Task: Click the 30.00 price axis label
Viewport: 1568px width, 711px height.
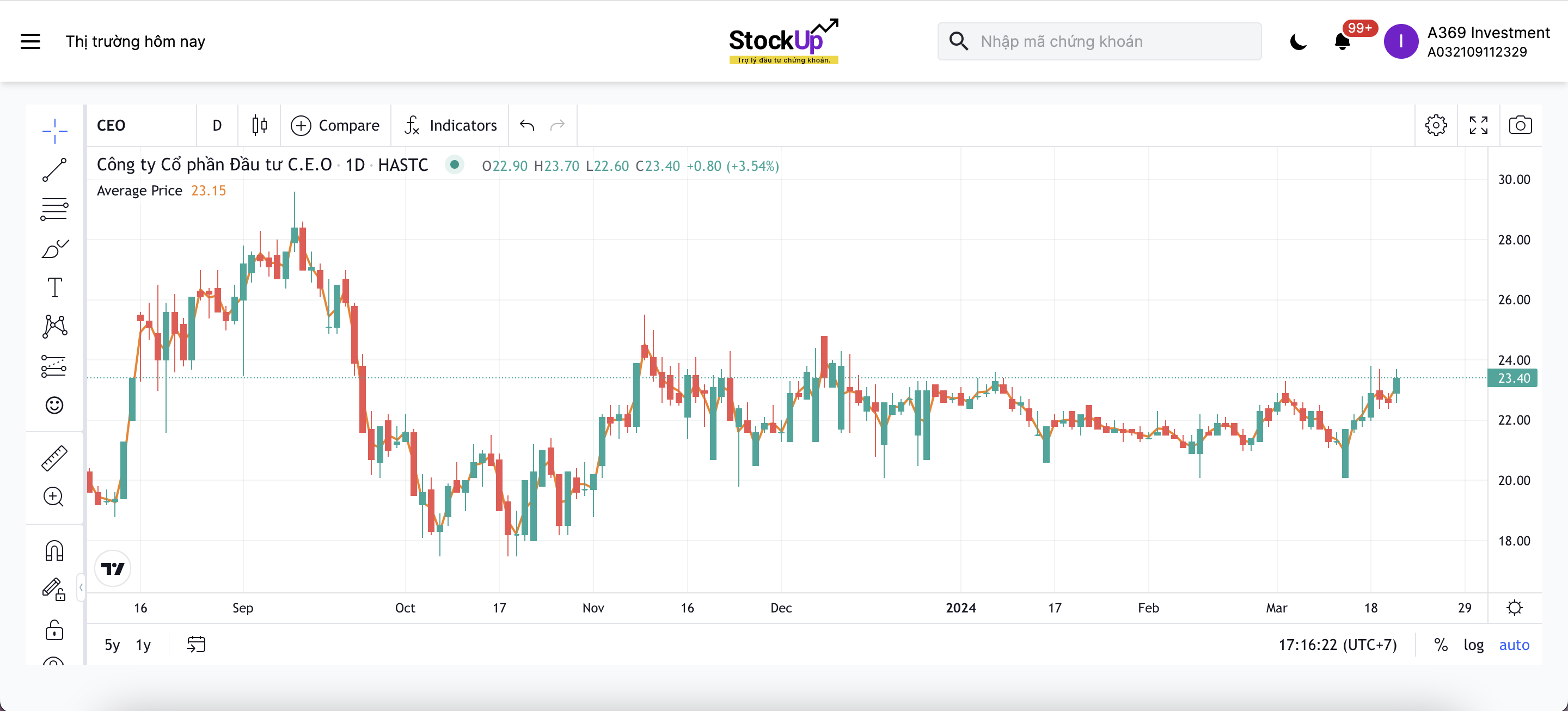Action: (x=1514, y=179)
